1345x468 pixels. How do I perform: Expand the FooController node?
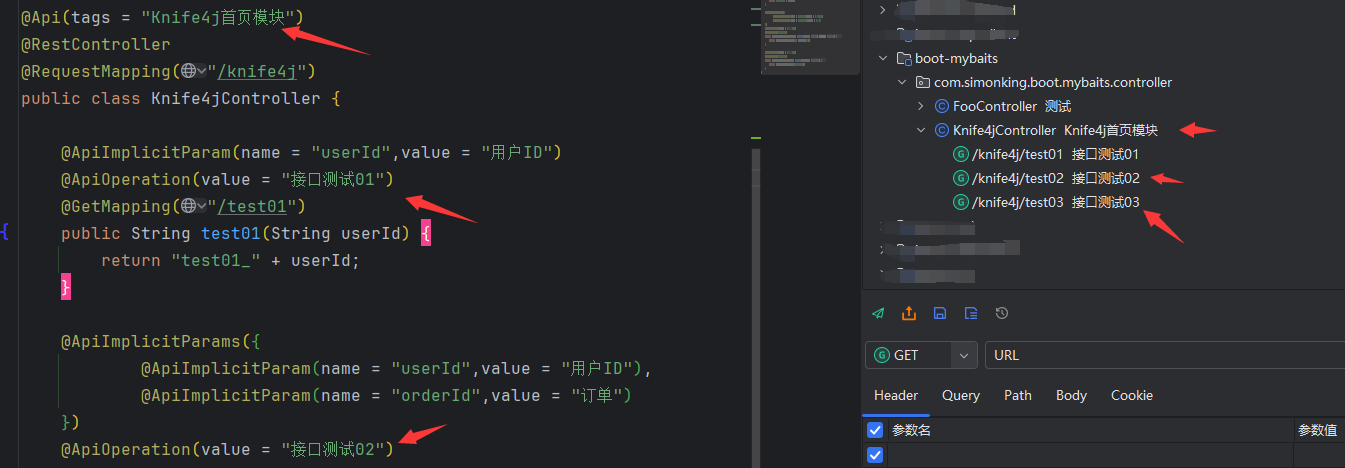[x=921, y=106]
